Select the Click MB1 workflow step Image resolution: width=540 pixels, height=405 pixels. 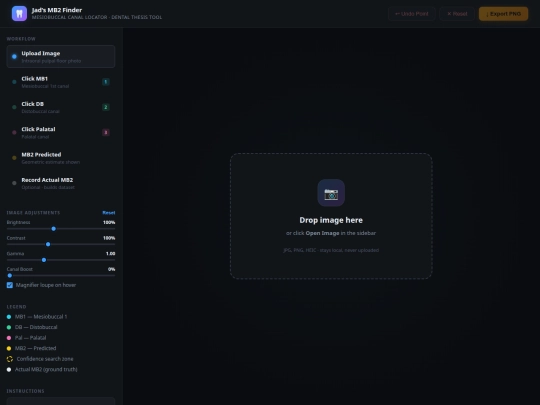[61, 82]
